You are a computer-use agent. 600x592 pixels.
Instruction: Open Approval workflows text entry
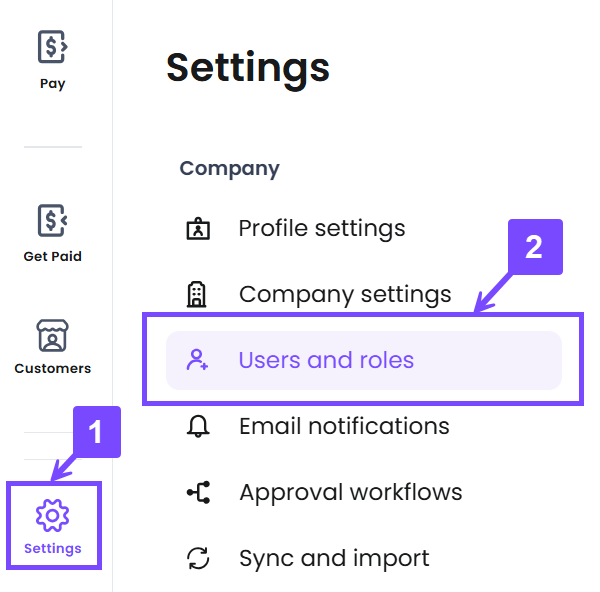tap(350, 492)
